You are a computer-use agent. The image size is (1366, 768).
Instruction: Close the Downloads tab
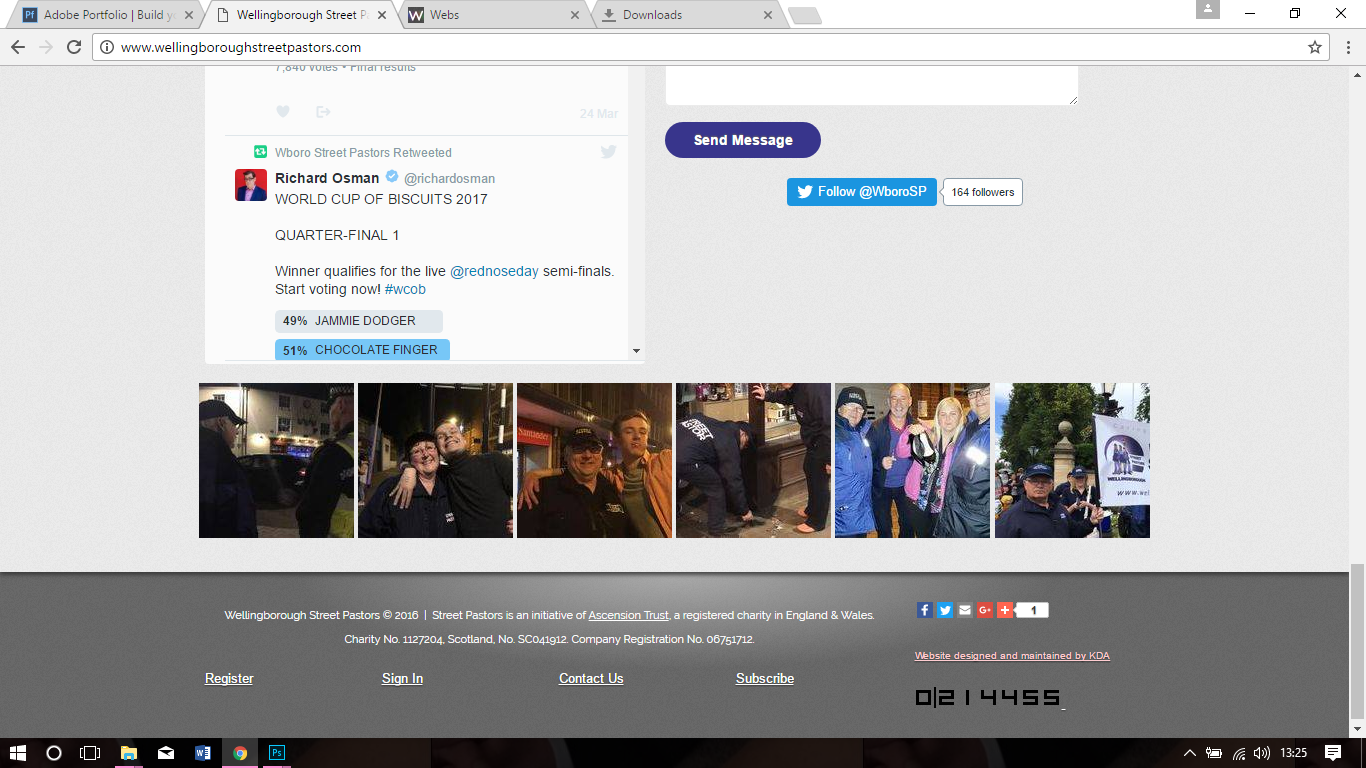pos(768,15)
